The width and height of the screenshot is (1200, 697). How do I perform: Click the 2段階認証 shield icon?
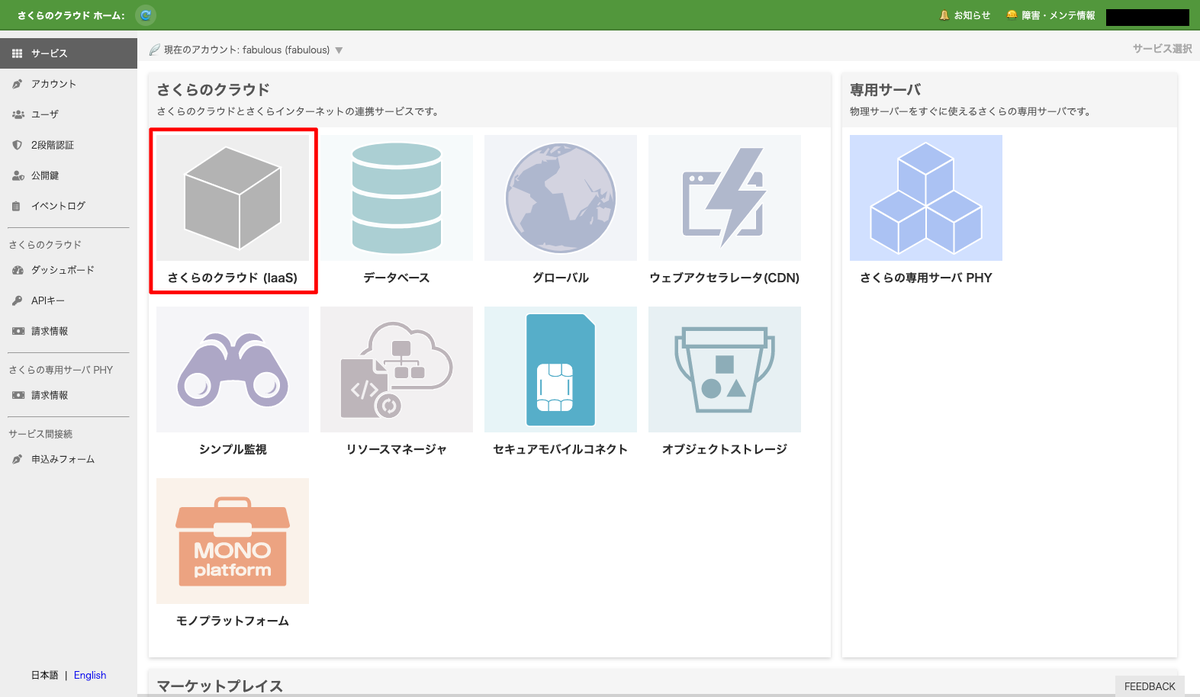[x=17, y=145]
